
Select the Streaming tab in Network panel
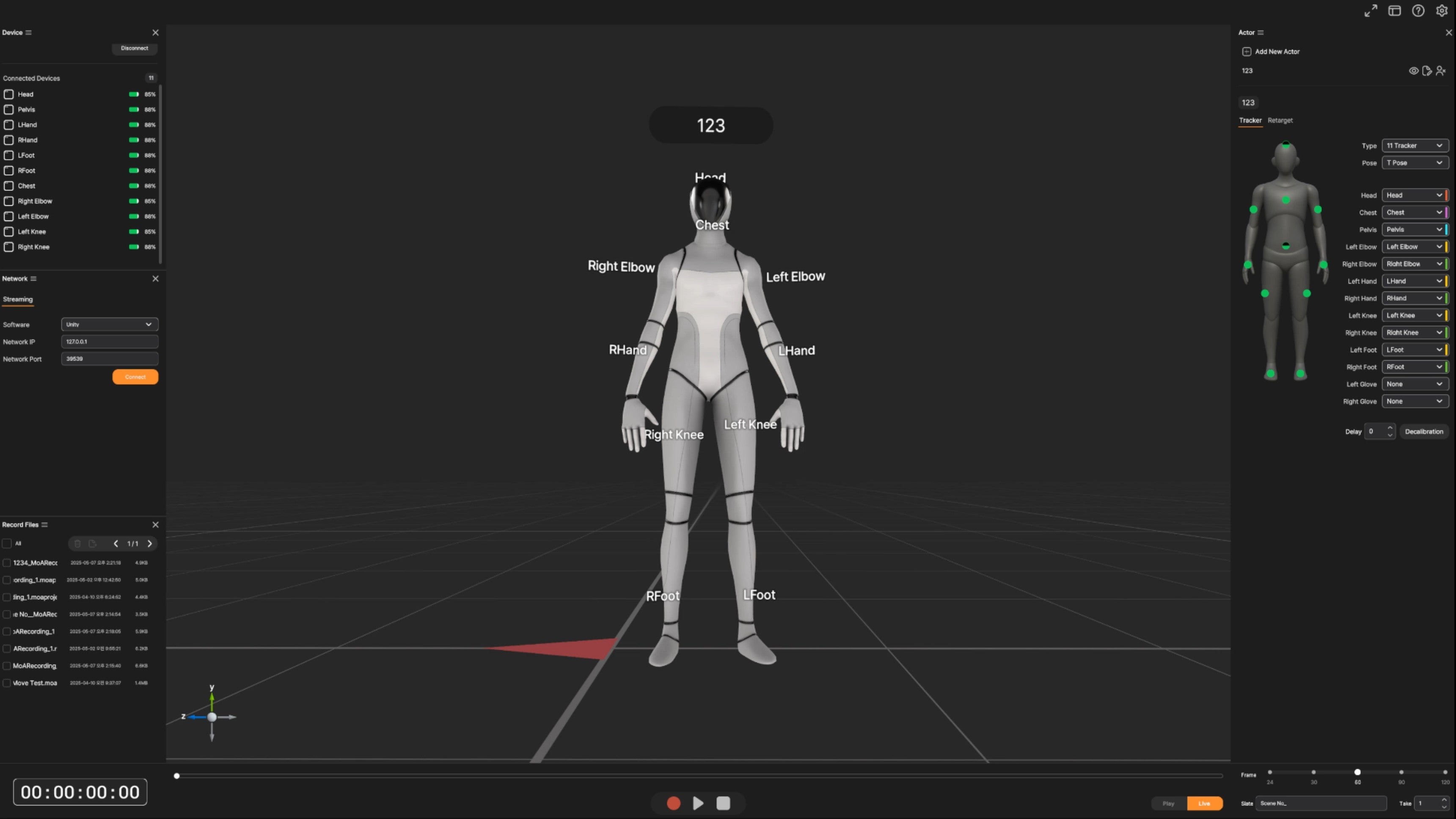coord(17,299)
